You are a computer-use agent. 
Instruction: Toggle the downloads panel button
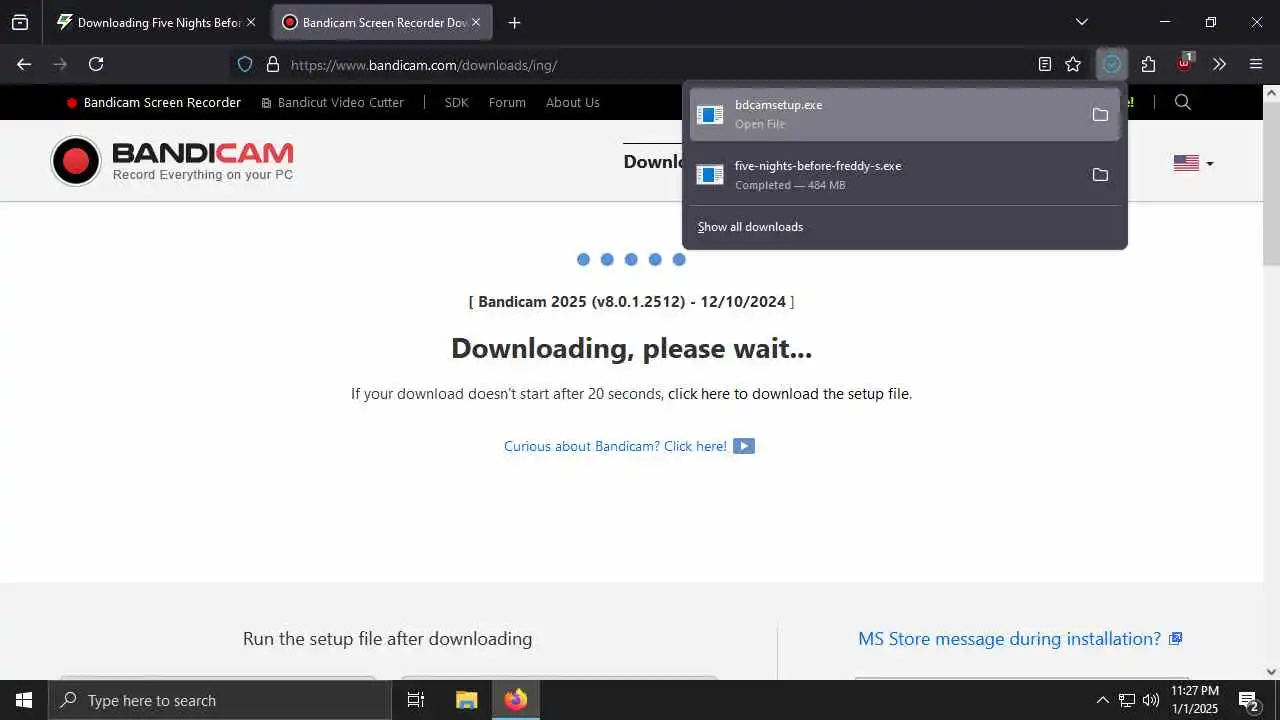[x=1112, y=64]
